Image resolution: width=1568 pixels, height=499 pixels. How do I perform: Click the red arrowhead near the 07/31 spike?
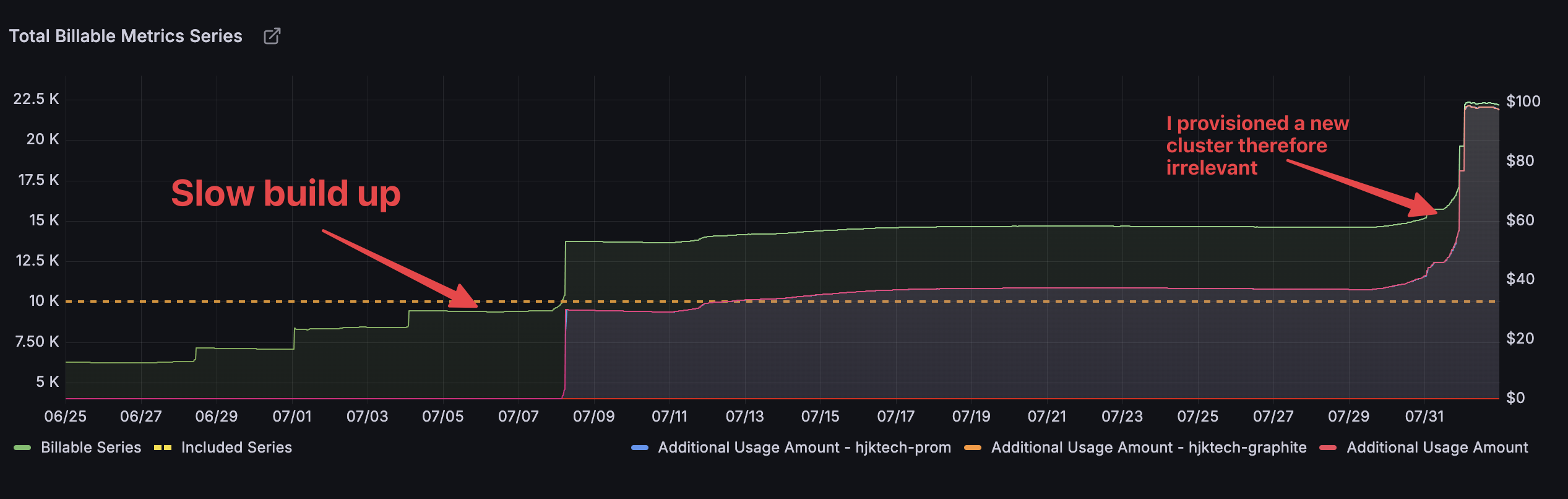[1423, 206]
